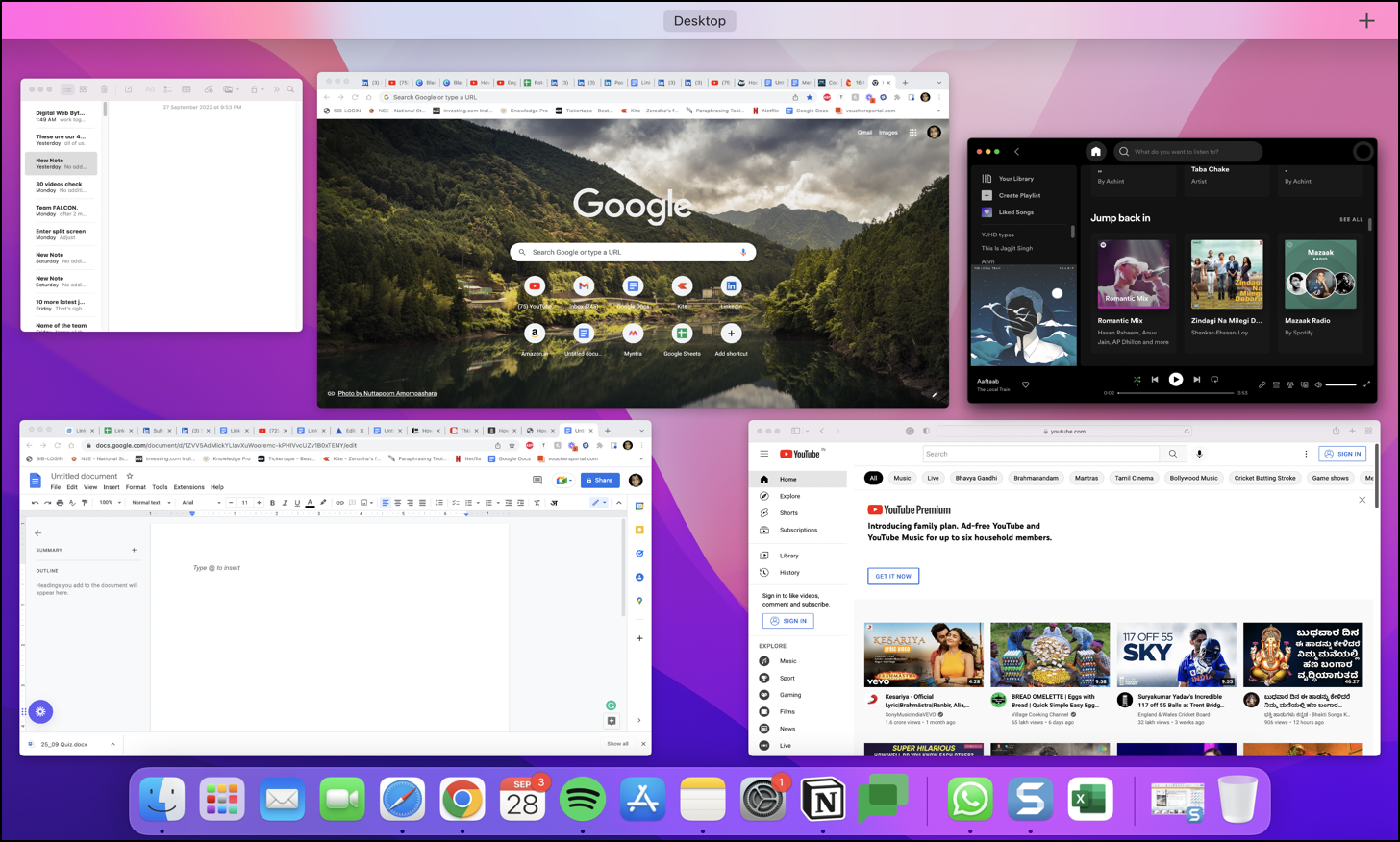Open tab search chevron in Google Chrome window
Screen dimensions: 1400x842
tap(939, 83)
